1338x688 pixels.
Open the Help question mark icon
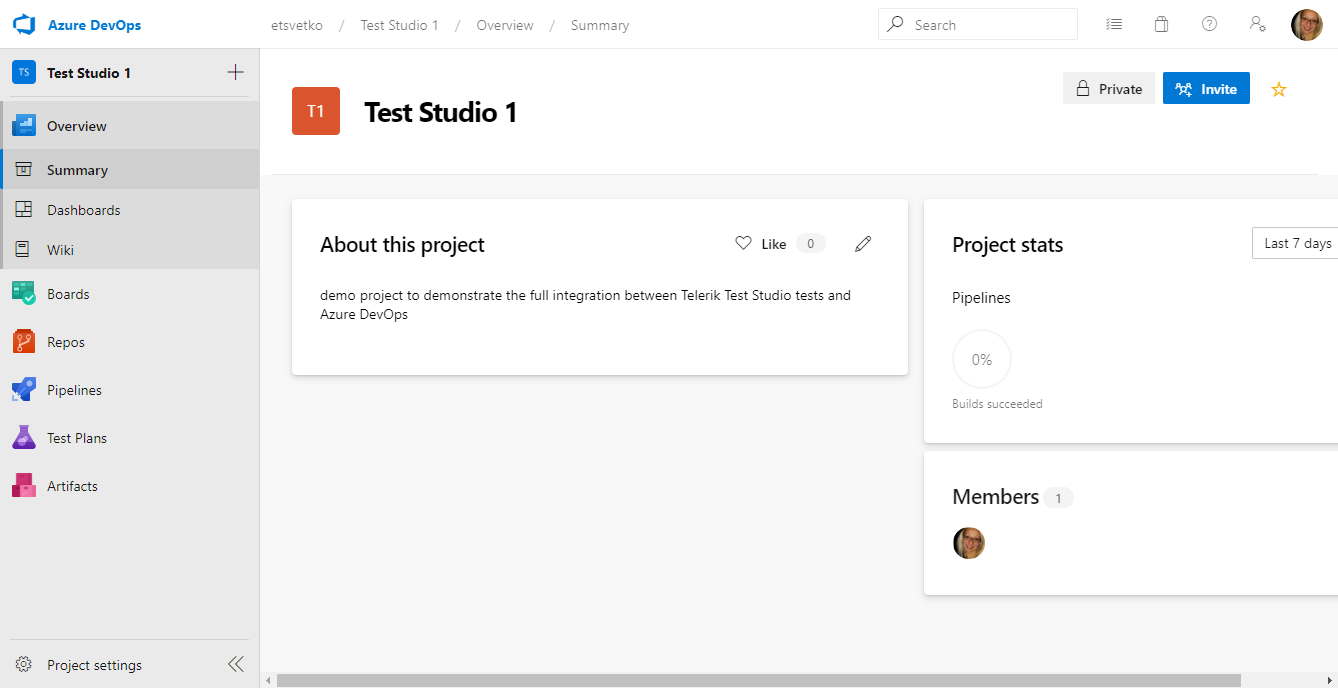(x=1209, y=24)
